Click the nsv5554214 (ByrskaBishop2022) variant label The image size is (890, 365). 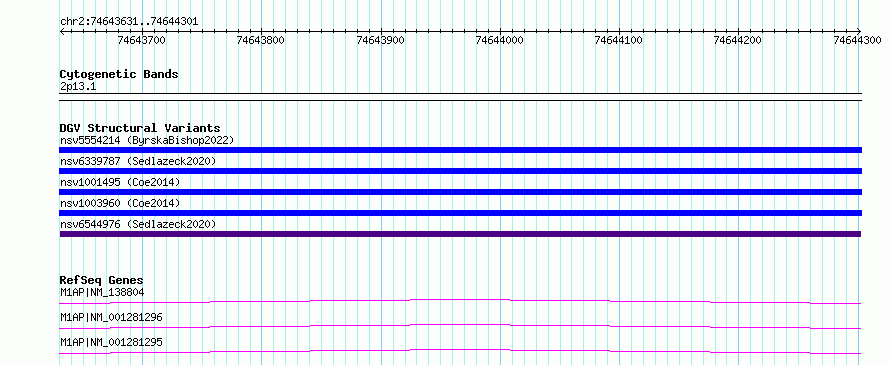(147, 140)
